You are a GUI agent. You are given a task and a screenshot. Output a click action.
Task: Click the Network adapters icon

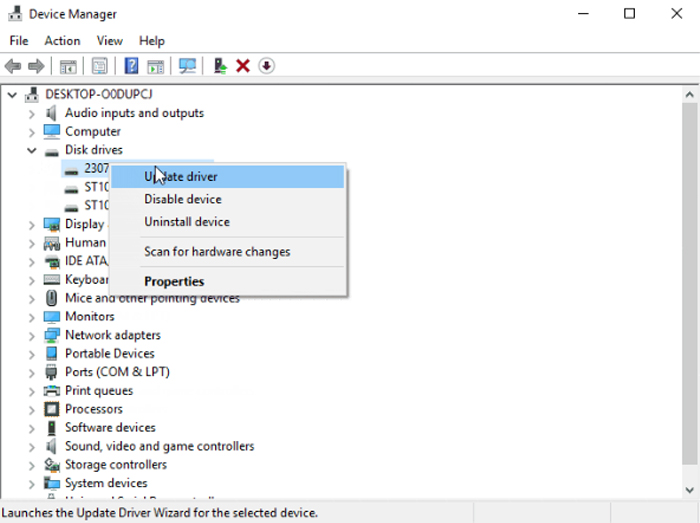(x=52, y=335)
